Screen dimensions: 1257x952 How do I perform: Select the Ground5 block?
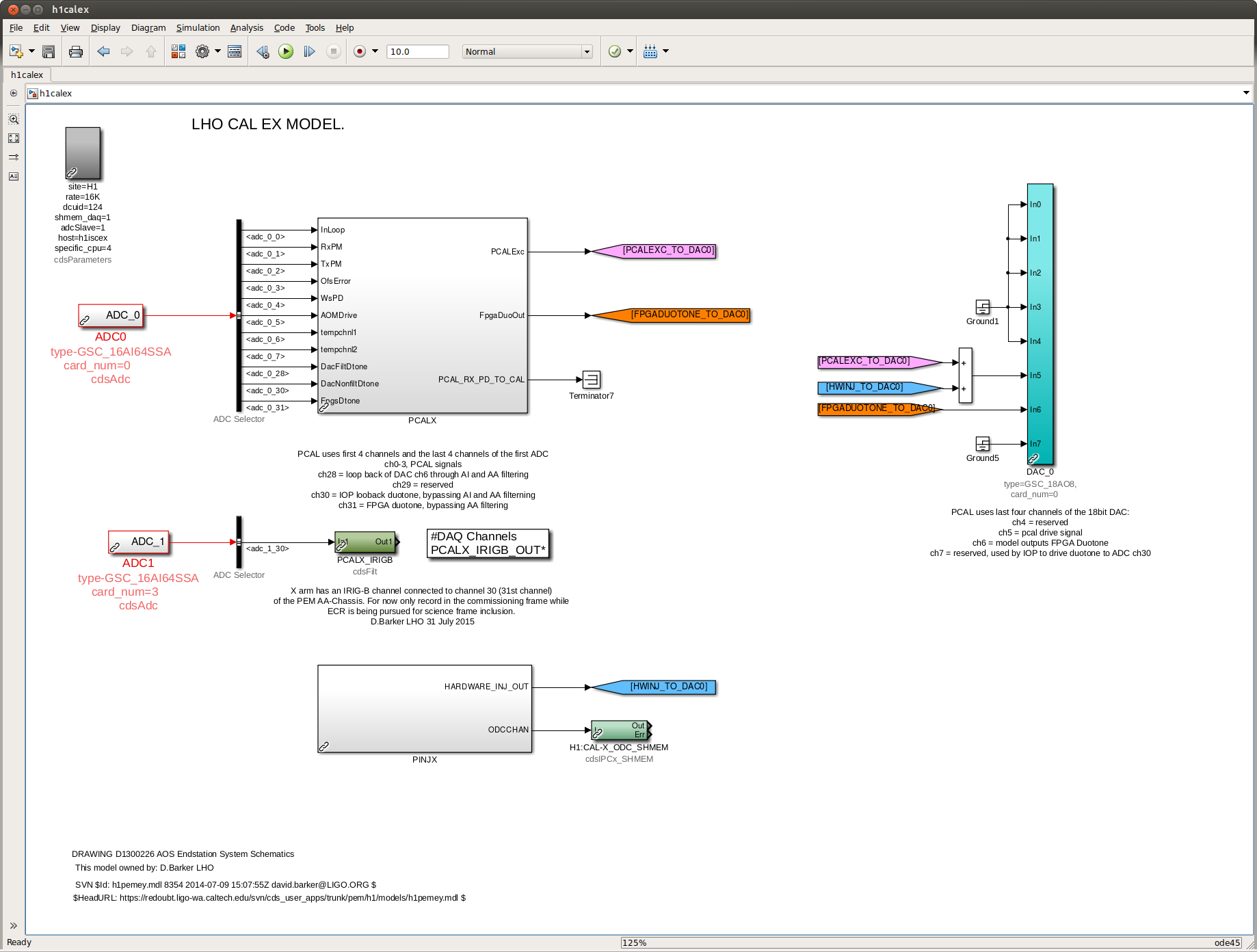(x=983, y=444)
